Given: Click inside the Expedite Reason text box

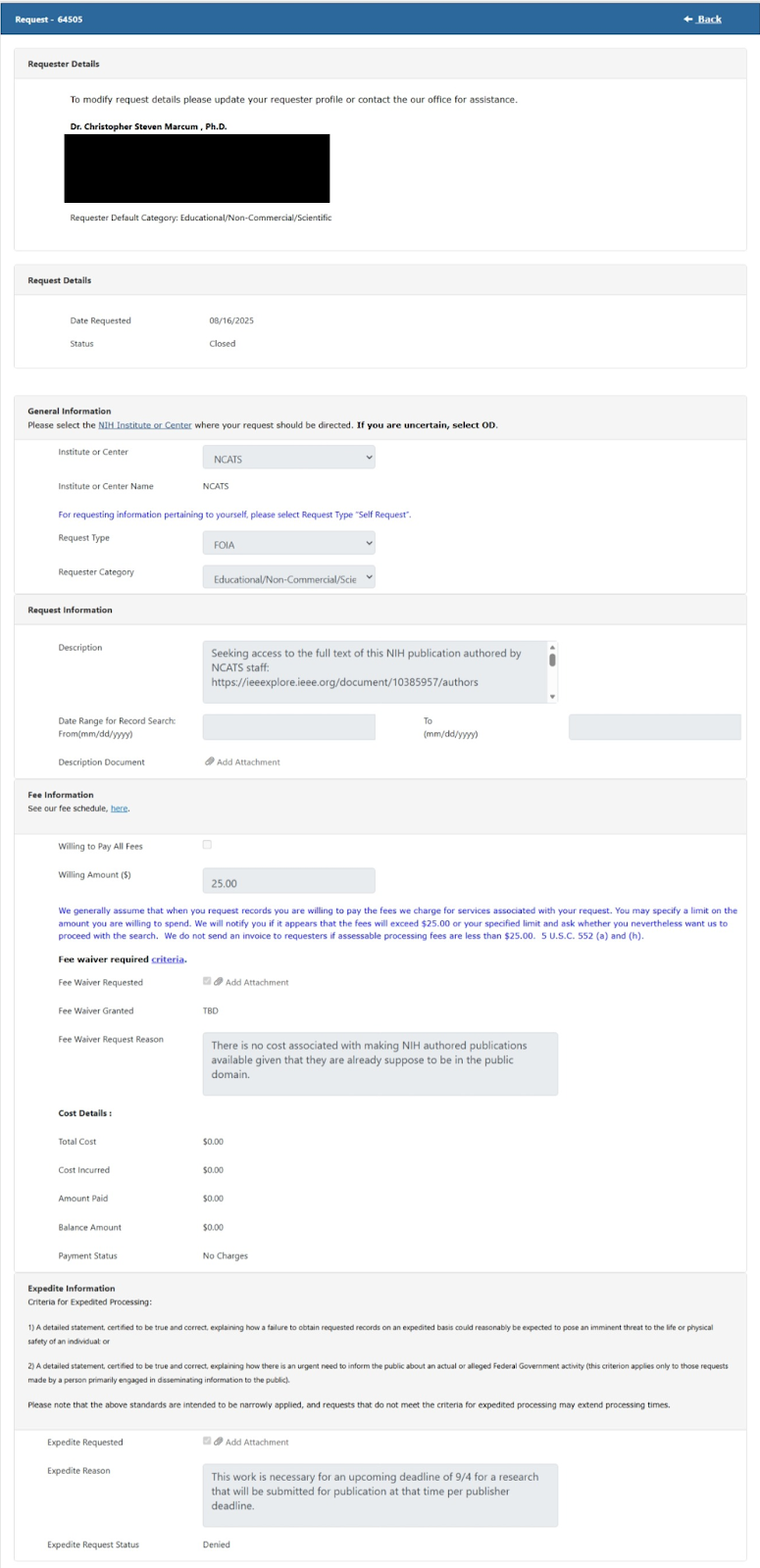Looking at the screenshot, I should click(380, 1495).
